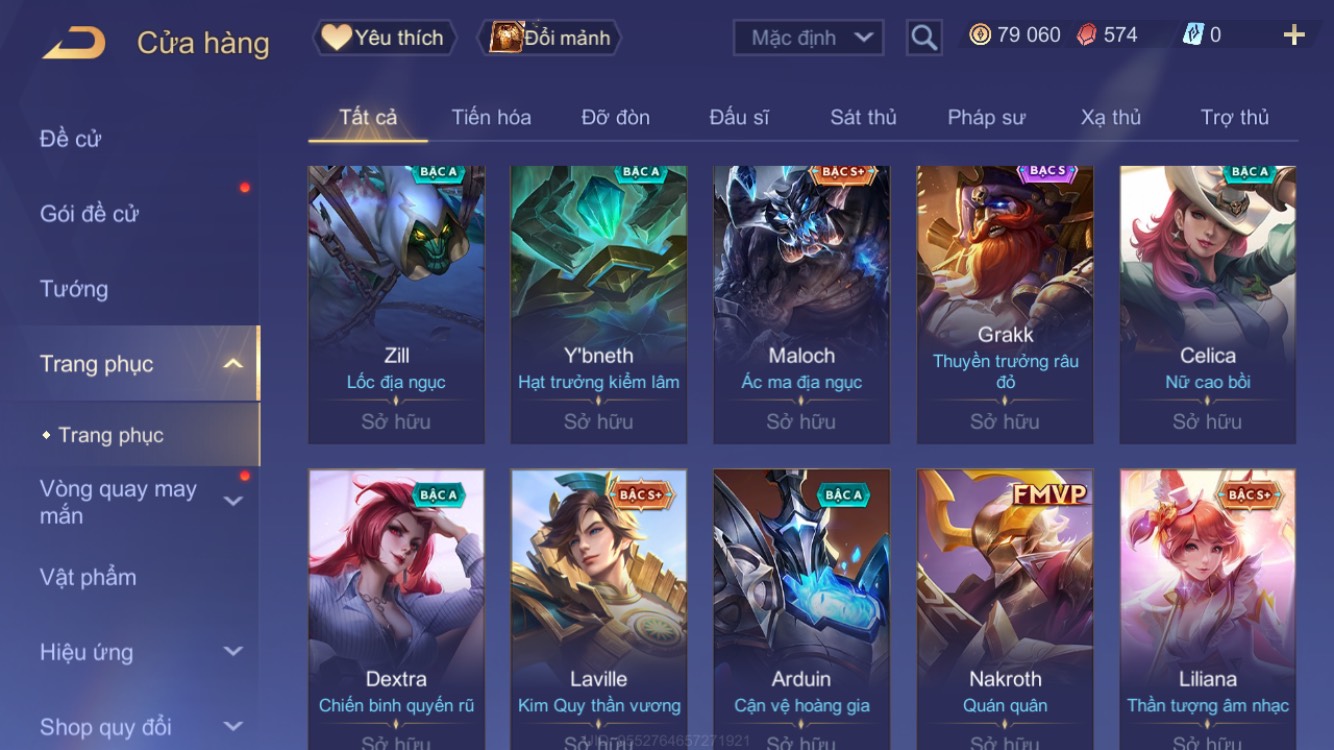Image resolution: width=1334 pixels, height=750 pixels.
Task: Switch to the Pháp sư tab
Action: [986, 117]
